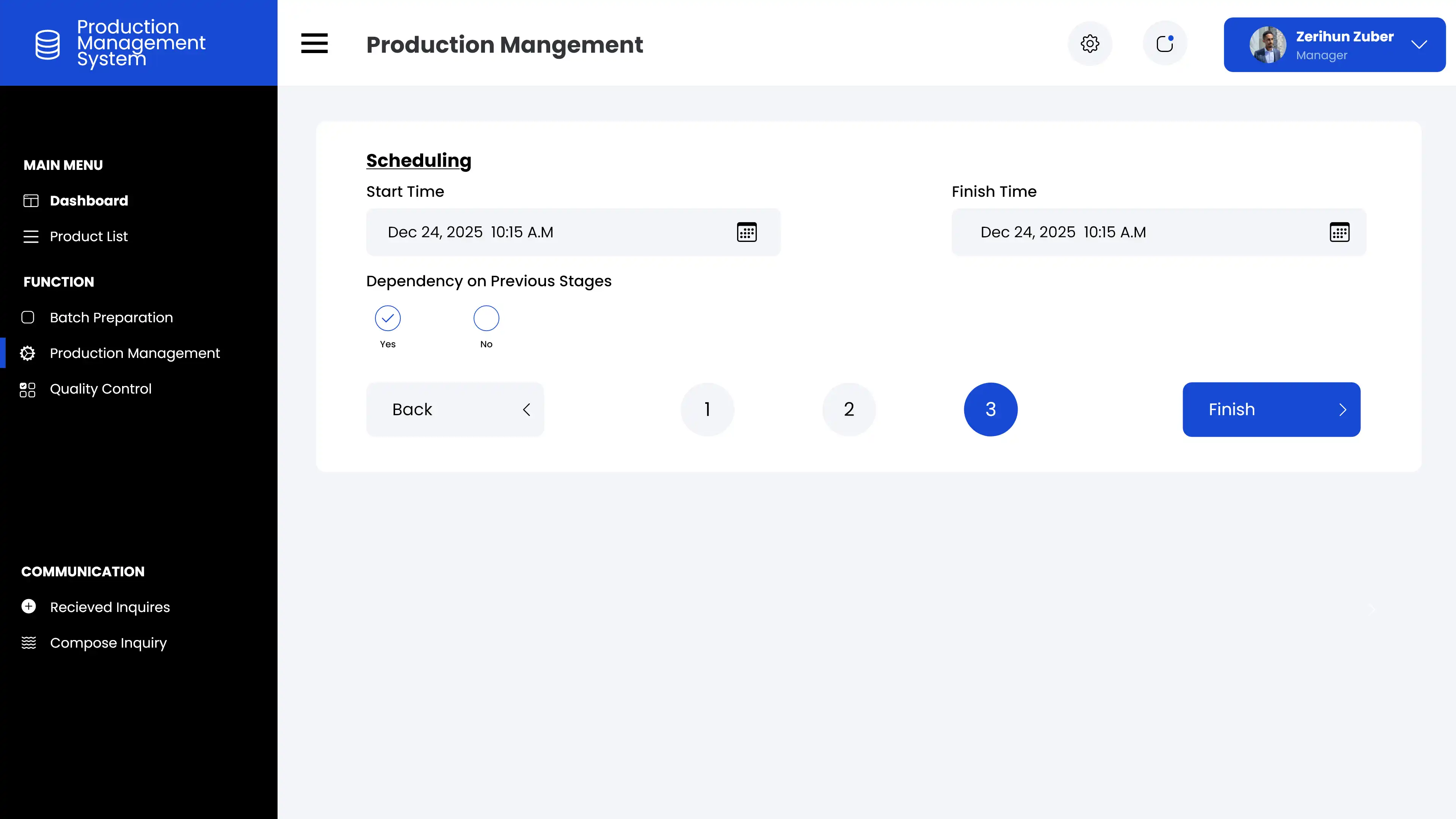Click the hamburger menu icon
1456x819 pixels.
pos(314,44)
